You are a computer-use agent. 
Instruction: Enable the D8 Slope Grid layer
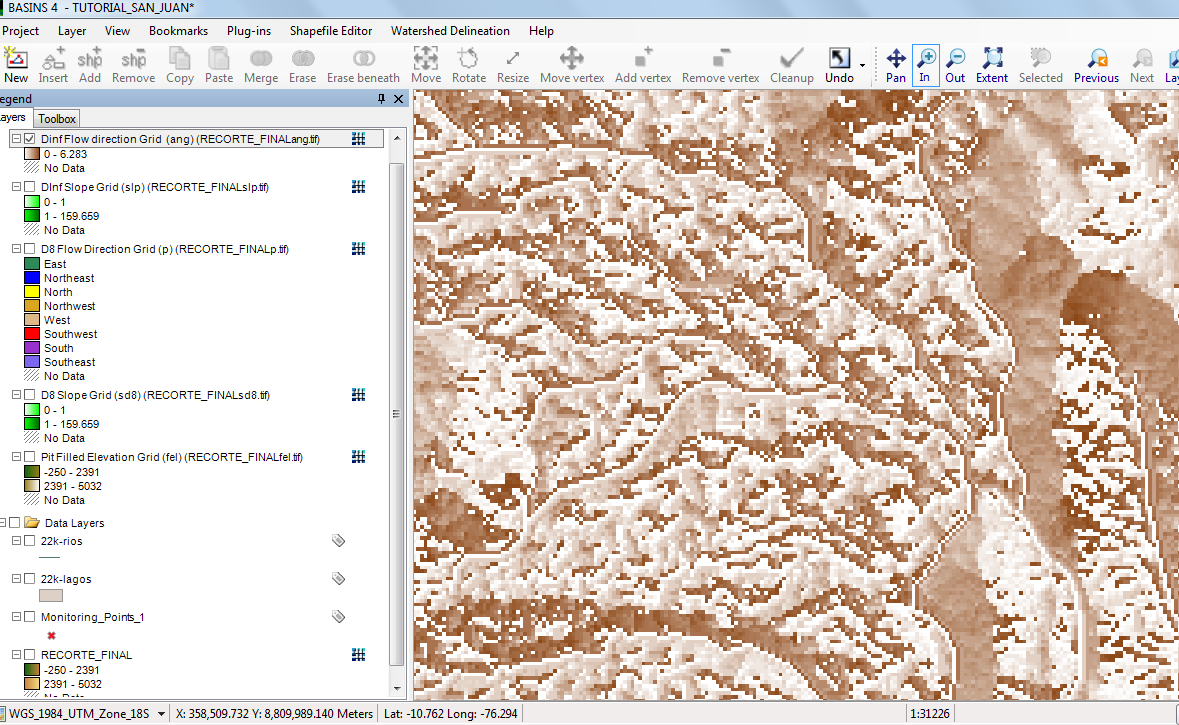click(x=29, y=394)
